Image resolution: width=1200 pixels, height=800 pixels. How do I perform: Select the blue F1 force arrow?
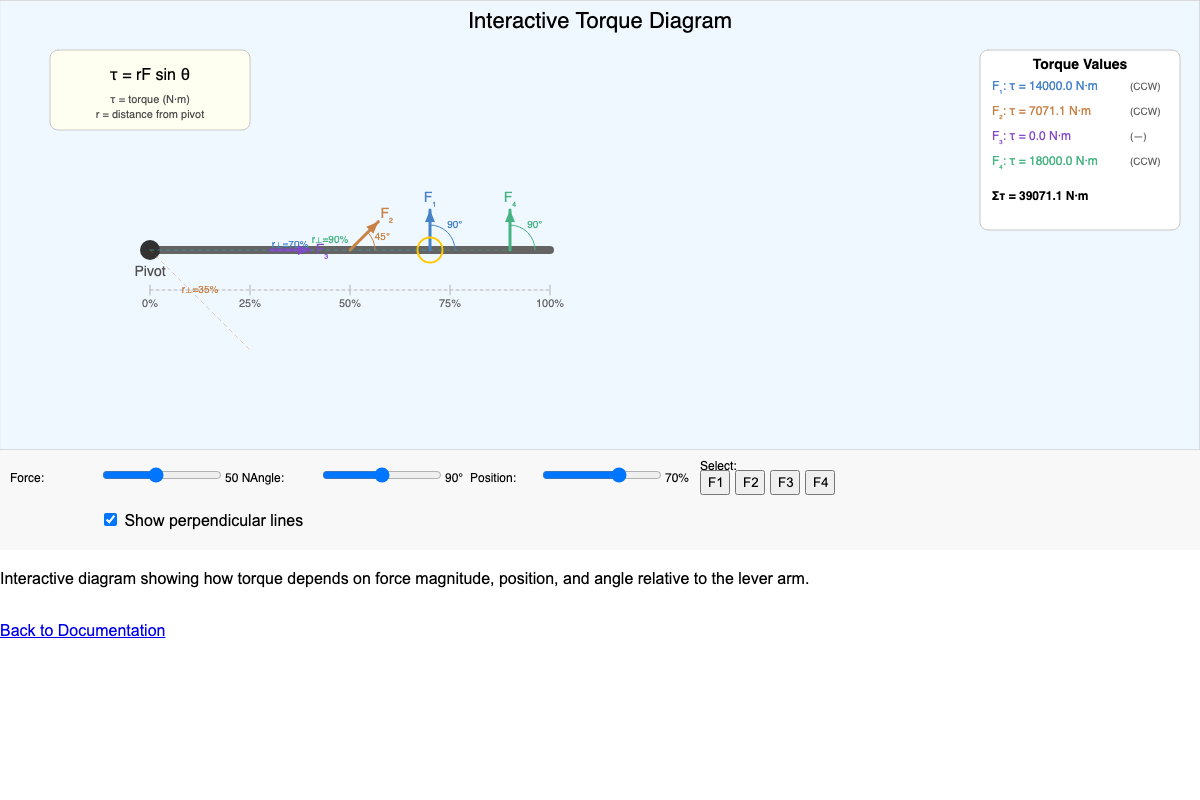click(x=430, y=220)
